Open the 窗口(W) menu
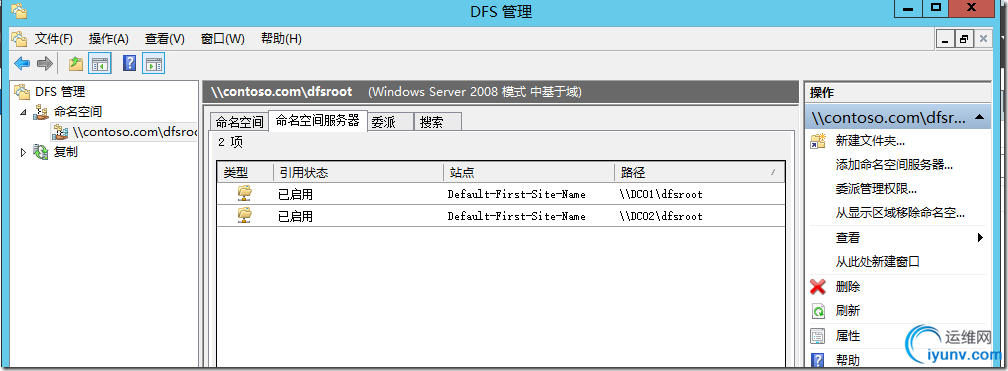This screenshot has width=1008, height=371. click(x=222, y=39)
